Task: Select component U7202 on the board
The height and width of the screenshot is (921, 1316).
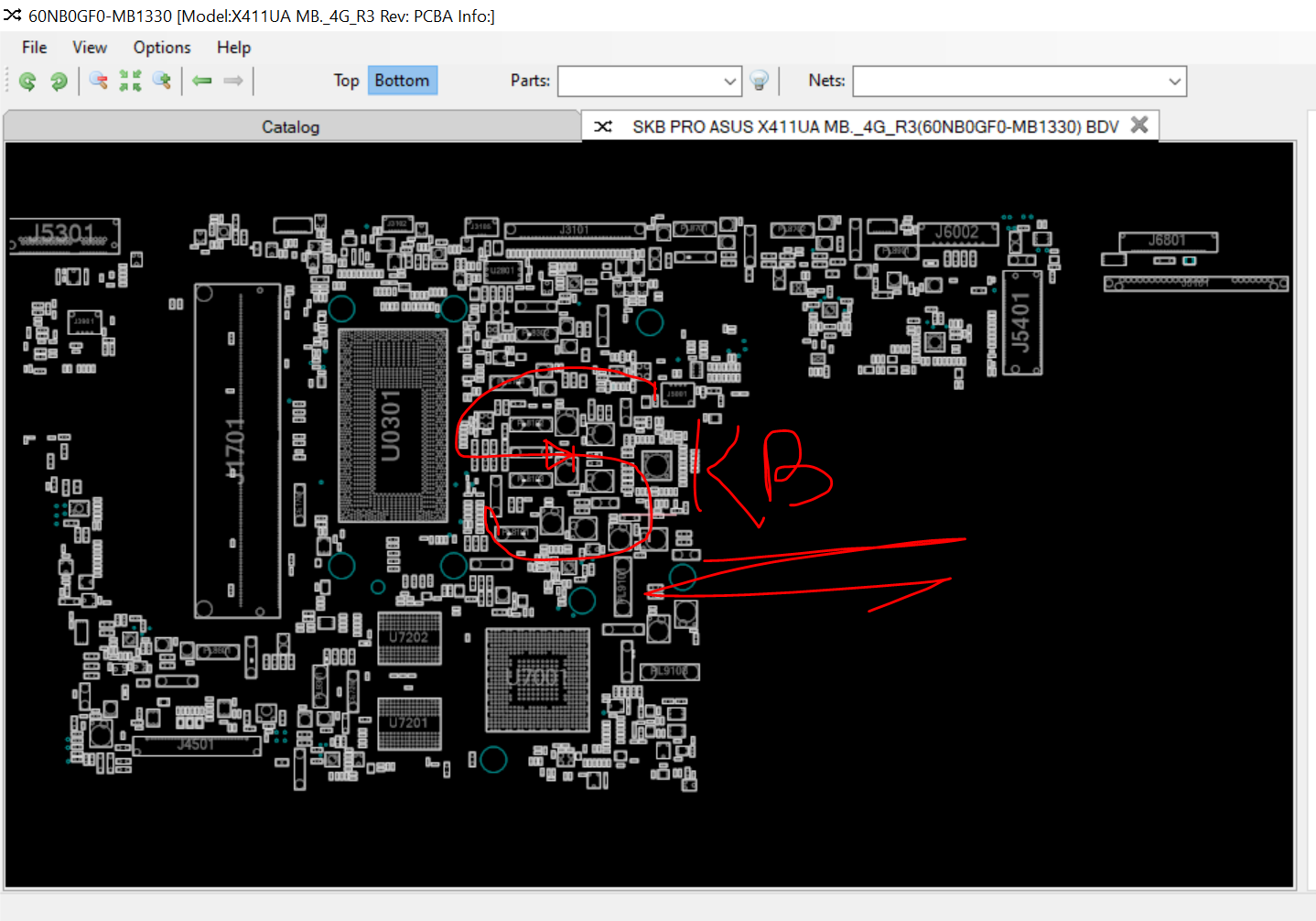Action: pyautogui.click(x=409, y=638)
